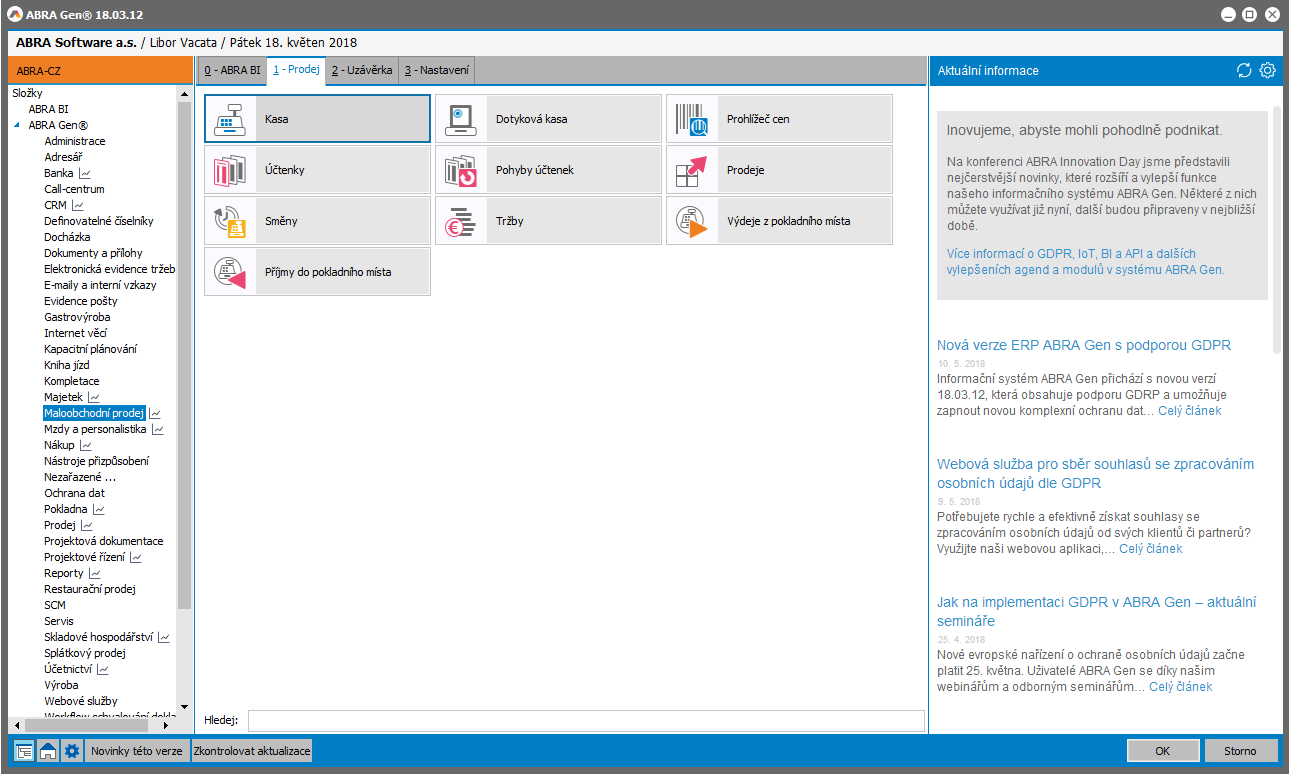This screenshot has height=775, width=1289.
Task: Click 'Celý článek' under the 10. 5. 2018 article
Action: 1189,411
